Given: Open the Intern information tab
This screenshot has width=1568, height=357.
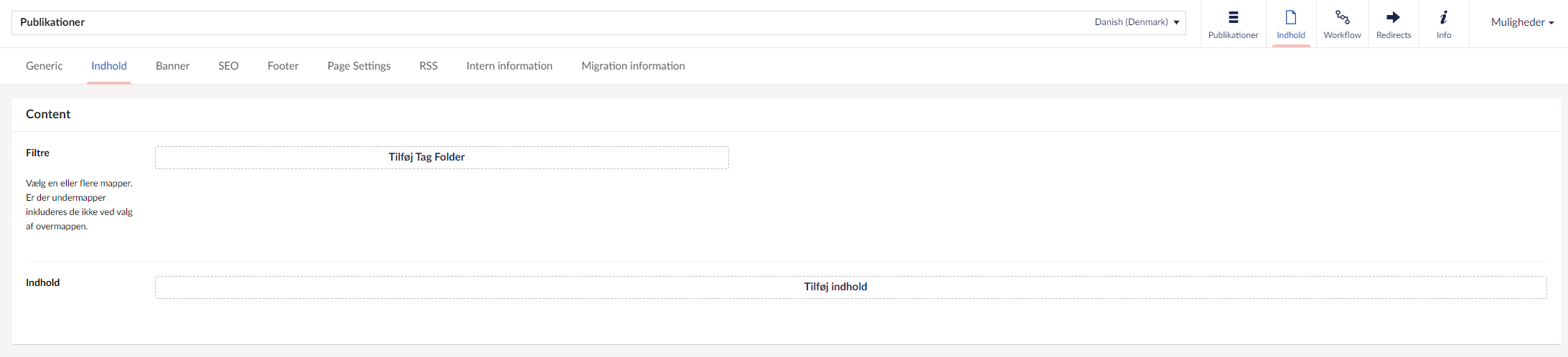Looking at the screenshot, I should 510,66.
